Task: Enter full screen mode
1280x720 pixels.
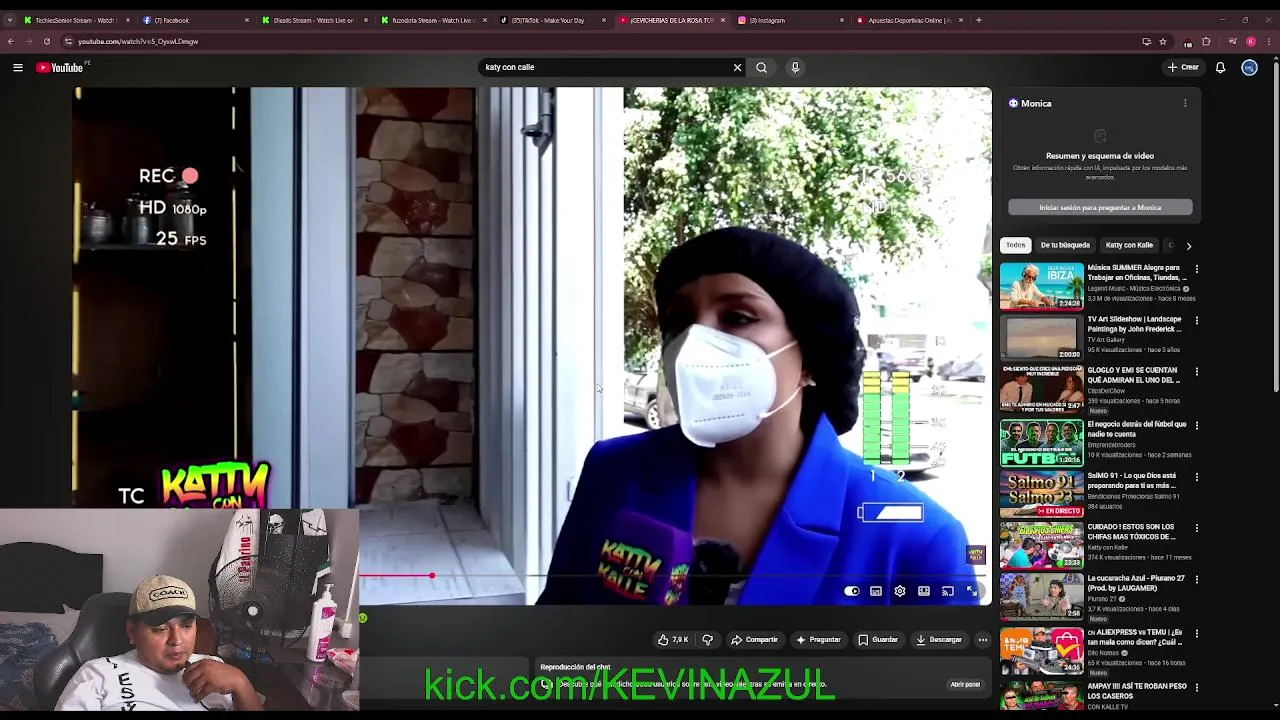Action: (971, 591)
